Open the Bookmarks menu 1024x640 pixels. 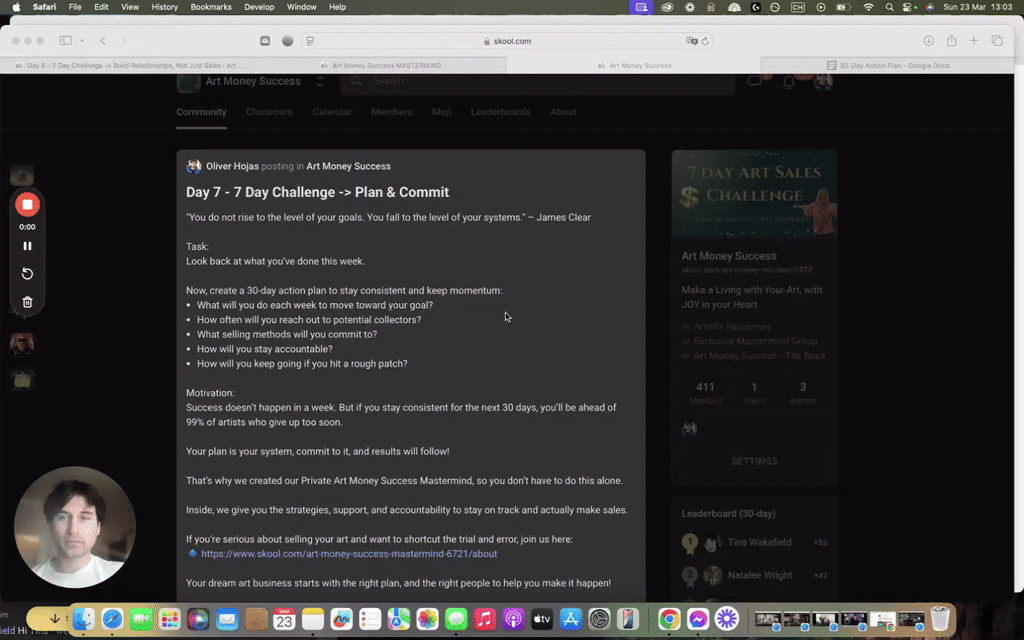coord(211,7)
